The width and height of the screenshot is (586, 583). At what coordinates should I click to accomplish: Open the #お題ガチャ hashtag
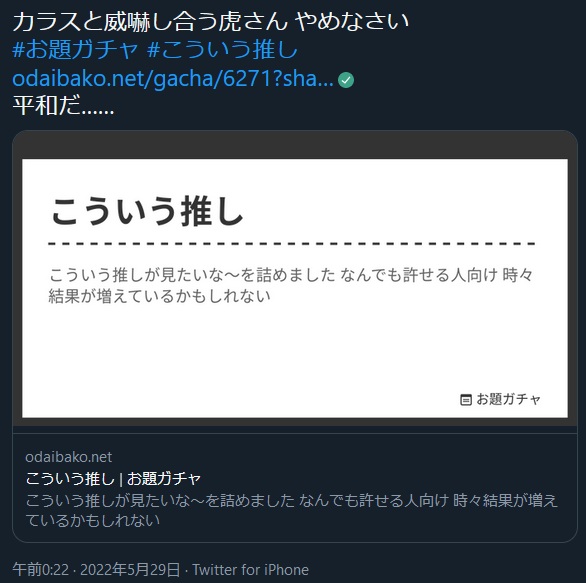tap(75, 50)
